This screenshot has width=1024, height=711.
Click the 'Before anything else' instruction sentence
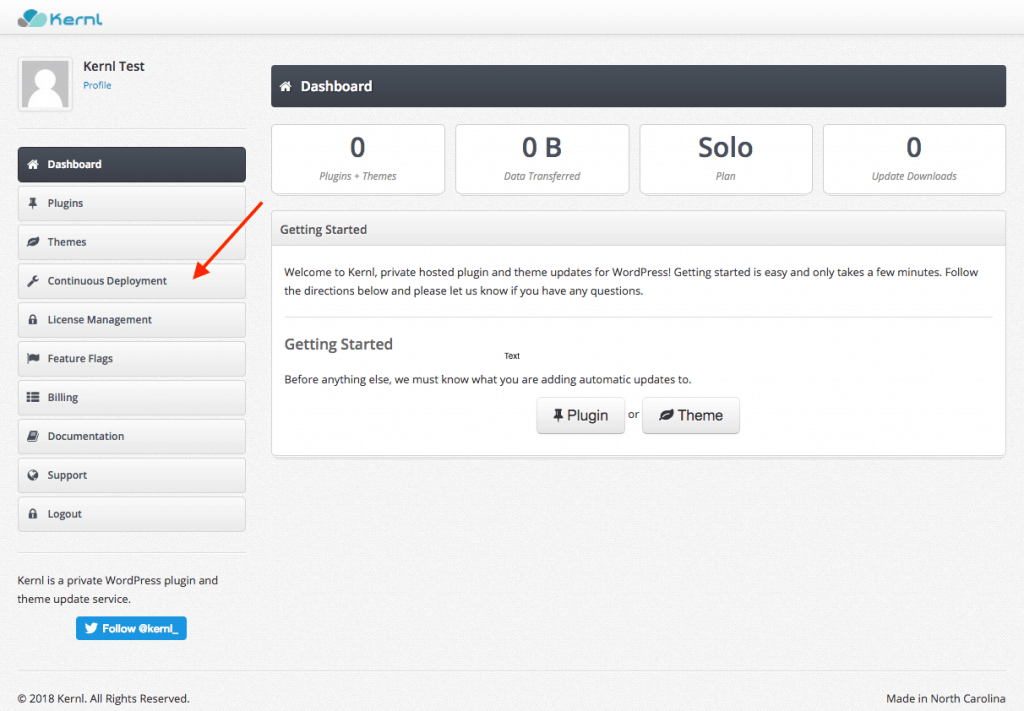pyautogui.click(x=488, y=379)
